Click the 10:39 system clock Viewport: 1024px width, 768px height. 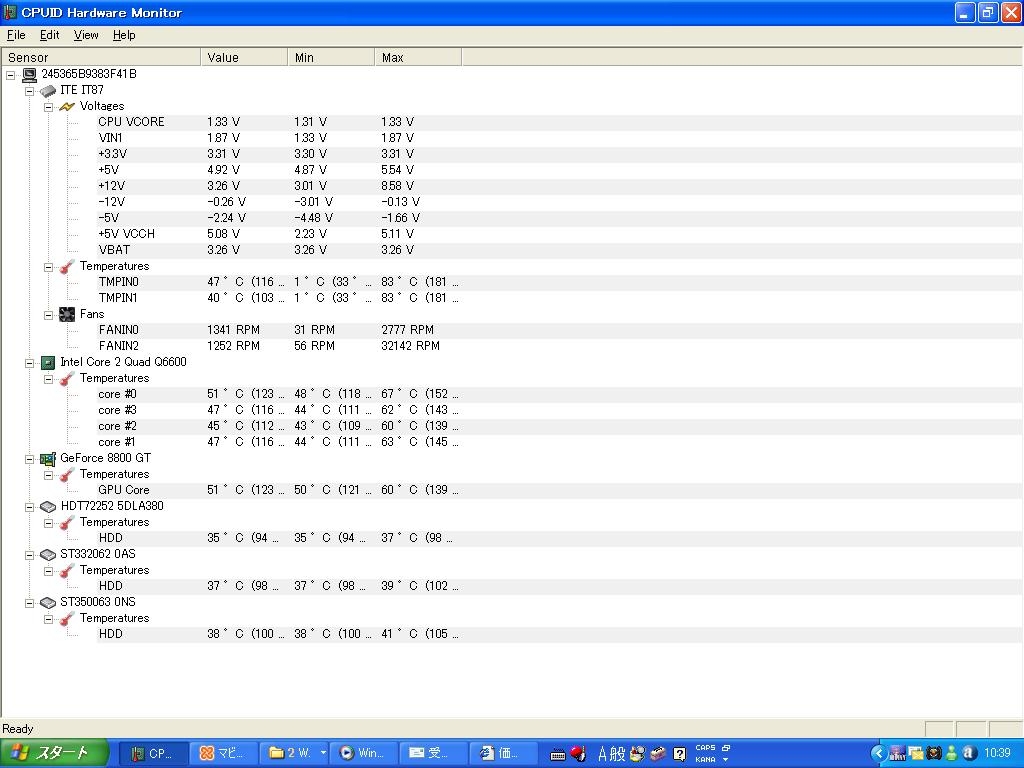(997, 753)
